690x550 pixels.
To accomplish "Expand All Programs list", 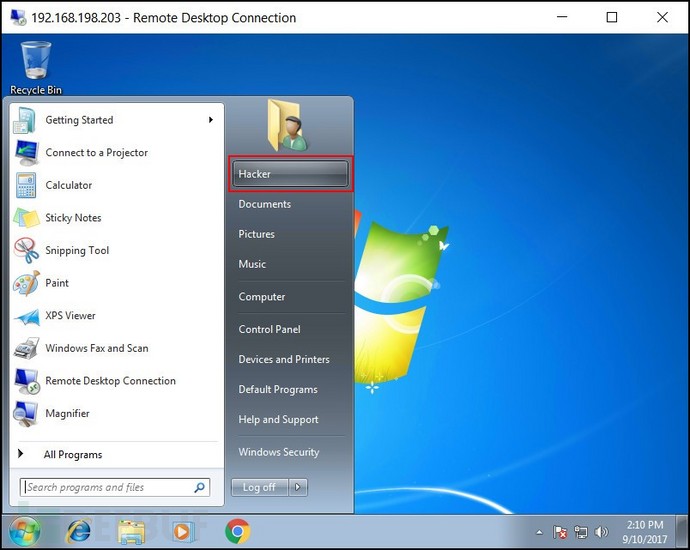I will 72,455.
